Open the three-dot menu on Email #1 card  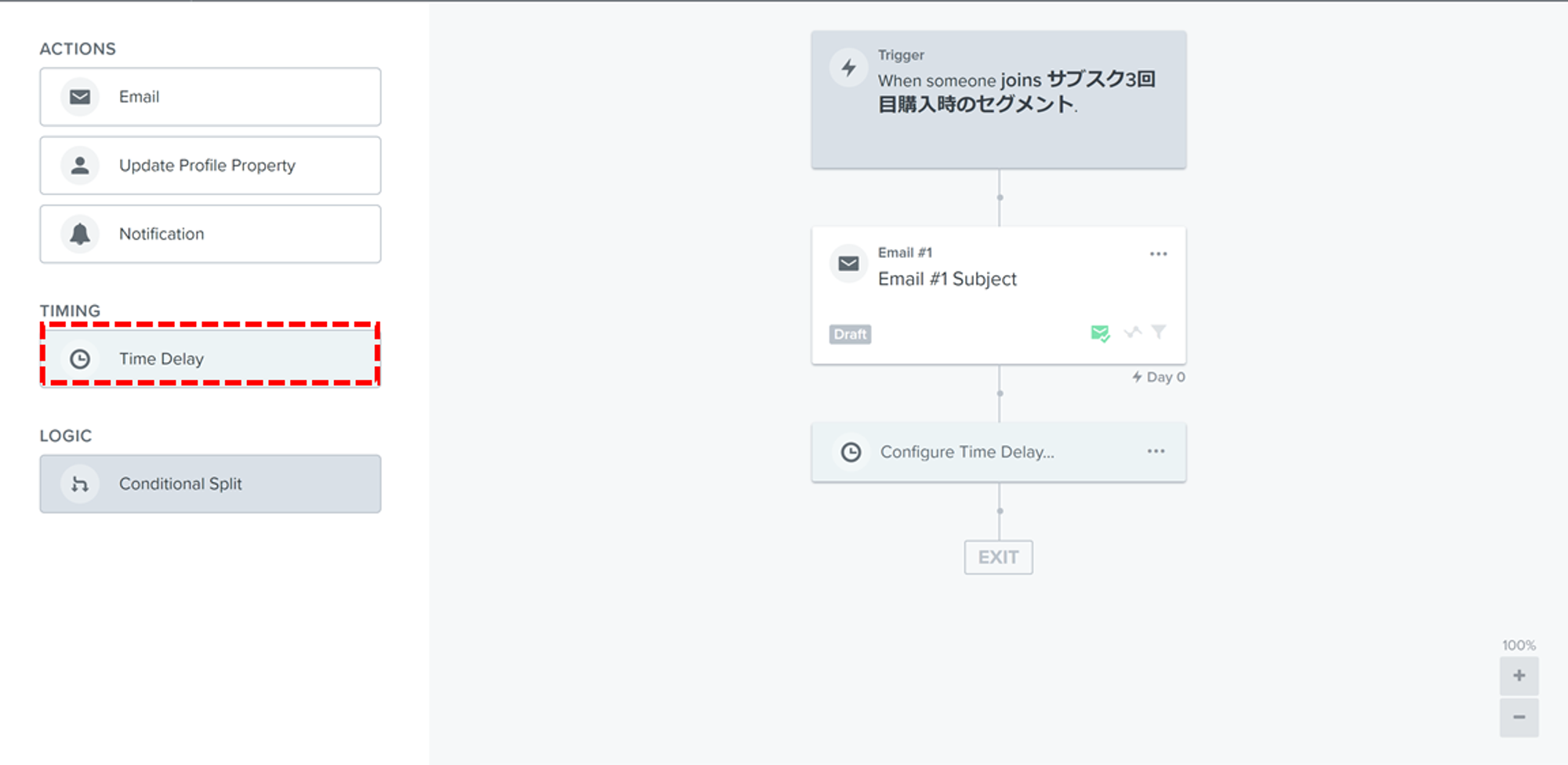click(x=1158, y=254)
